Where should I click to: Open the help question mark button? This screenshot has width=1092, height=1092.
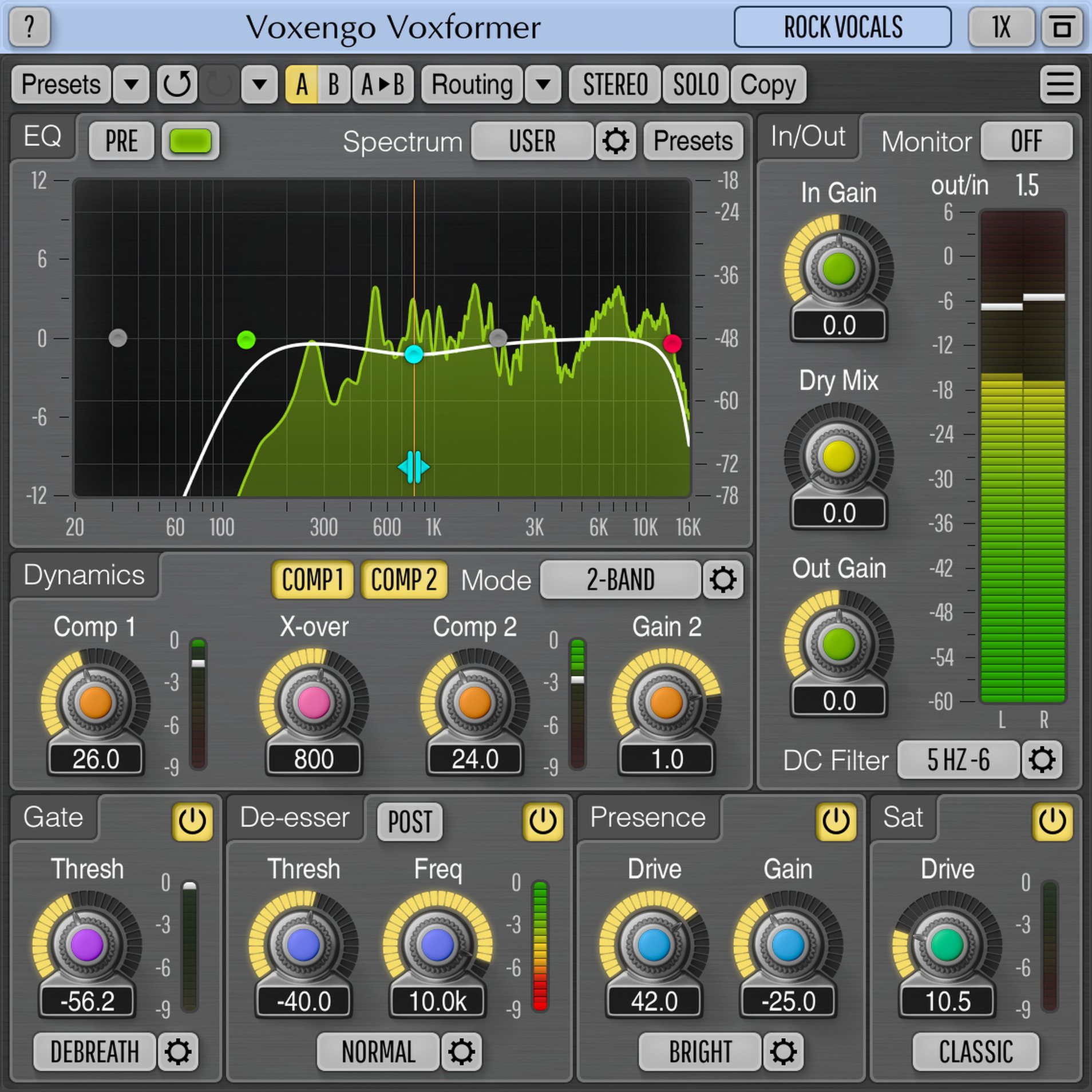(29, 27)
